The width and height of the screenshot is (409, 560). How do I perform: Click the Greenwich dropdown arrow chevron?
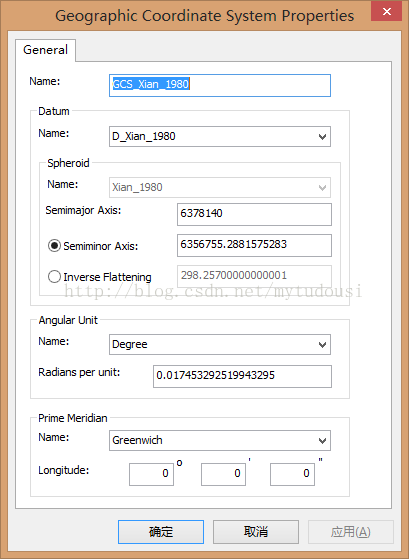[322, 441]
